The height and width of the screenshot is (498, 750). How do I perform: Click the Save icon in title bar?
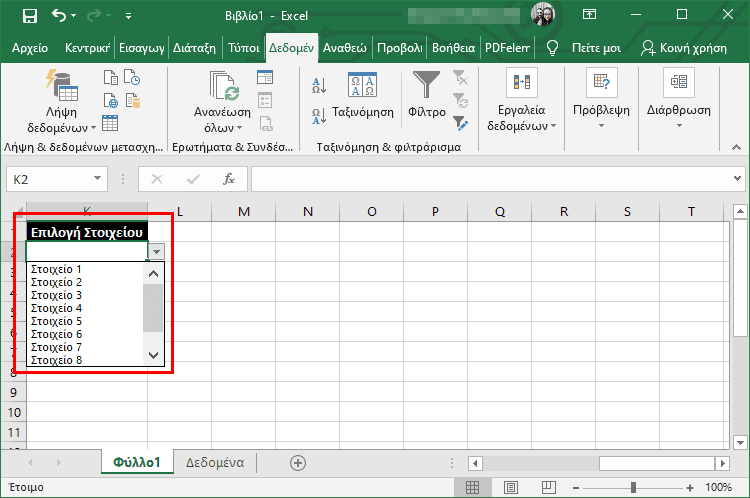tap(30, 16)
